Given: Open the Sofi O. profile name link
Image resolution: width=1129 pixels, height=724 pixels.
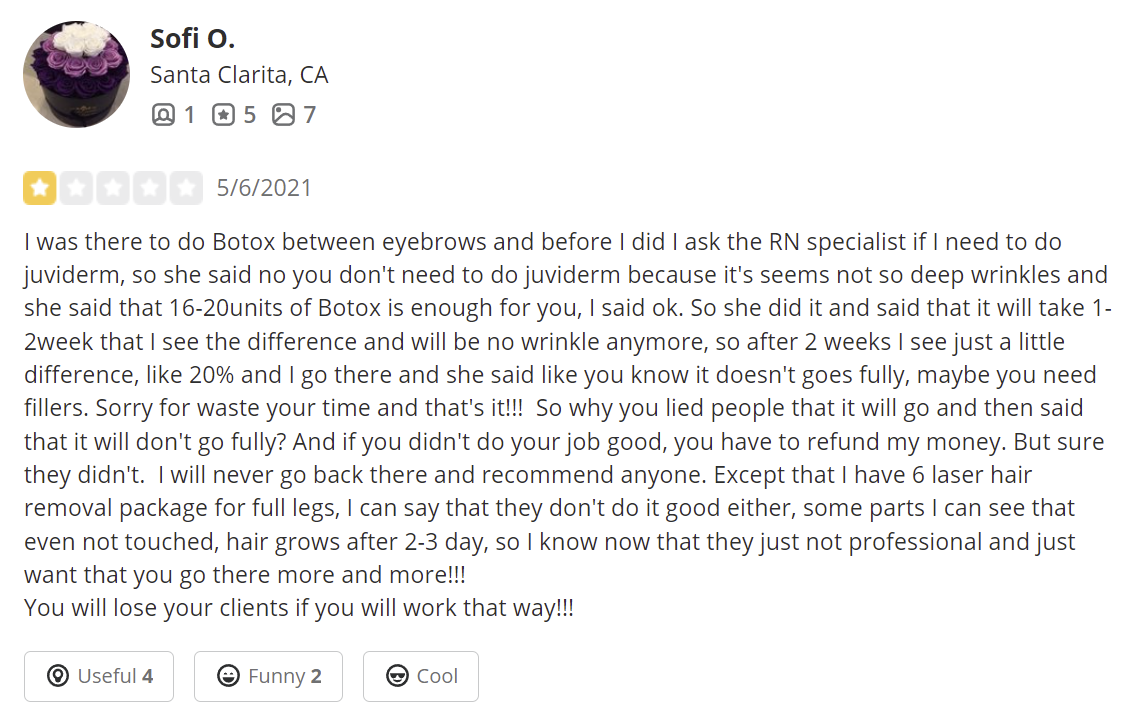Looking at the screenshot, I should [192, 38].
